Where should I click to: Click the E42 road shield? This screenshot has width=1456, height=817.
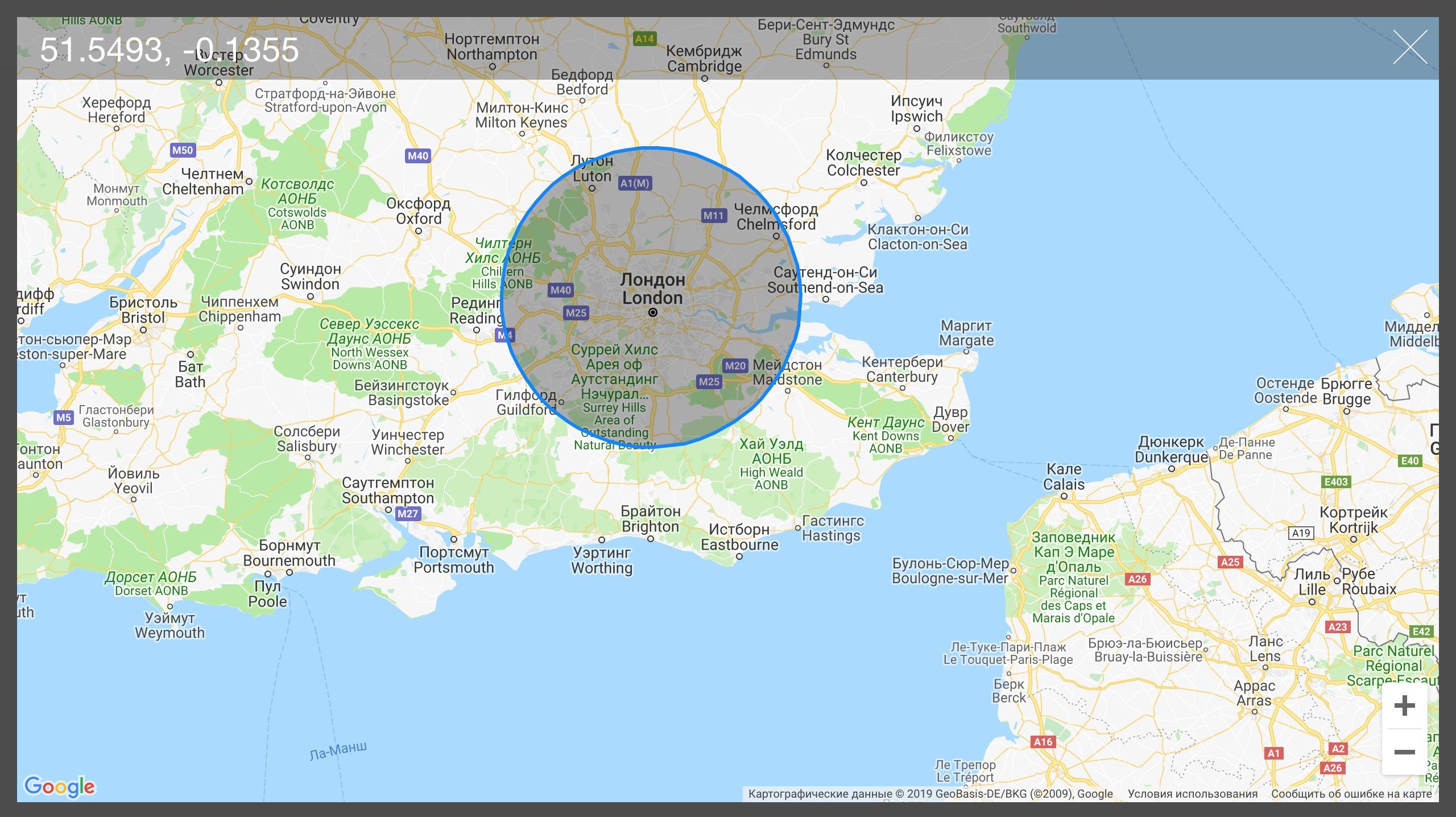[x=1421, y=632]
